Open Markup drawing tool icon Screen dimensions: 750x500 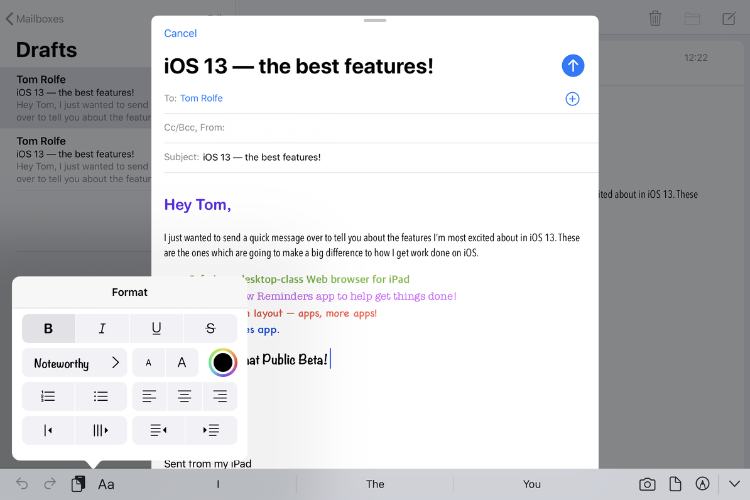coord(702,484)
